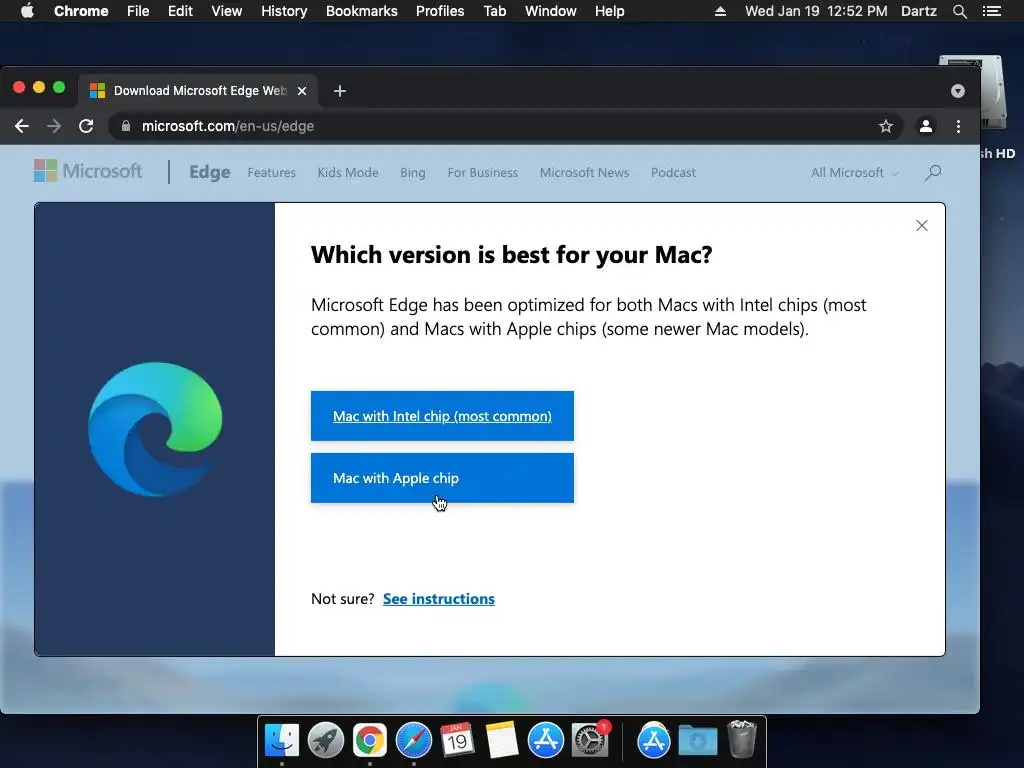Open the Edit menu

[180, 11]
